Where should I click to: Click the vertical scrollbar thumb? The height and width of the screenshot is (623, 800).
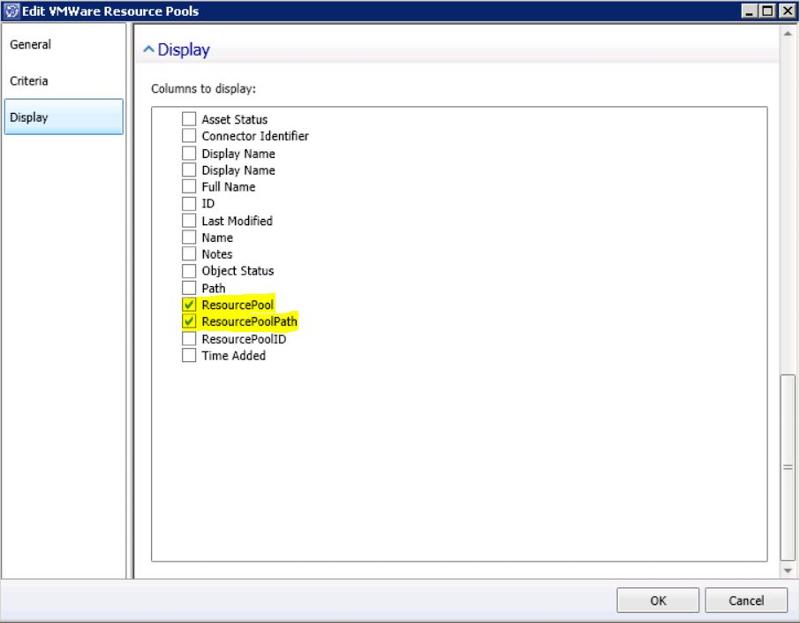pyautogui.click(x=788, y=467)
